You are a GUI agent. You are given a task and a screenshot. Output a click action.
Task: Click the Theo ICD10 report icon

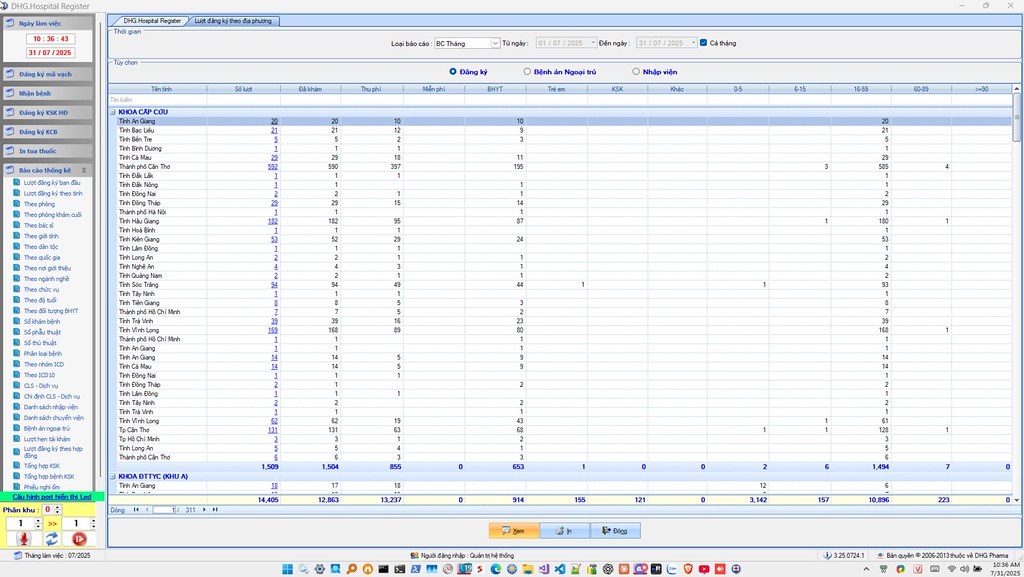tap(17, 375)
